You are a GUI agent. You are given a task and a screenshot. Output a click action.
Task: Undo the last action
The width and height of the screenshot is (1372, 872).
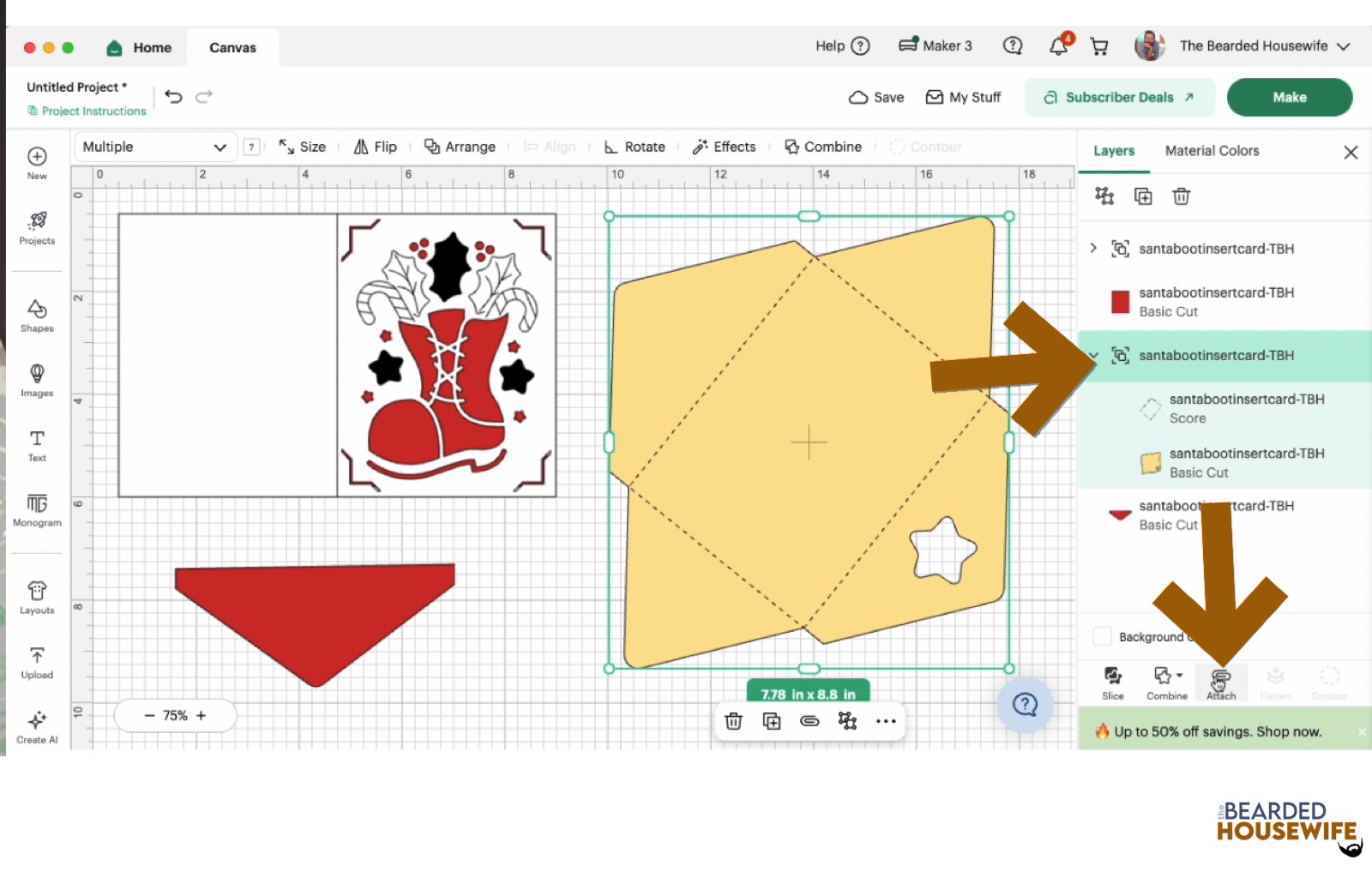[x=174, y=97]
